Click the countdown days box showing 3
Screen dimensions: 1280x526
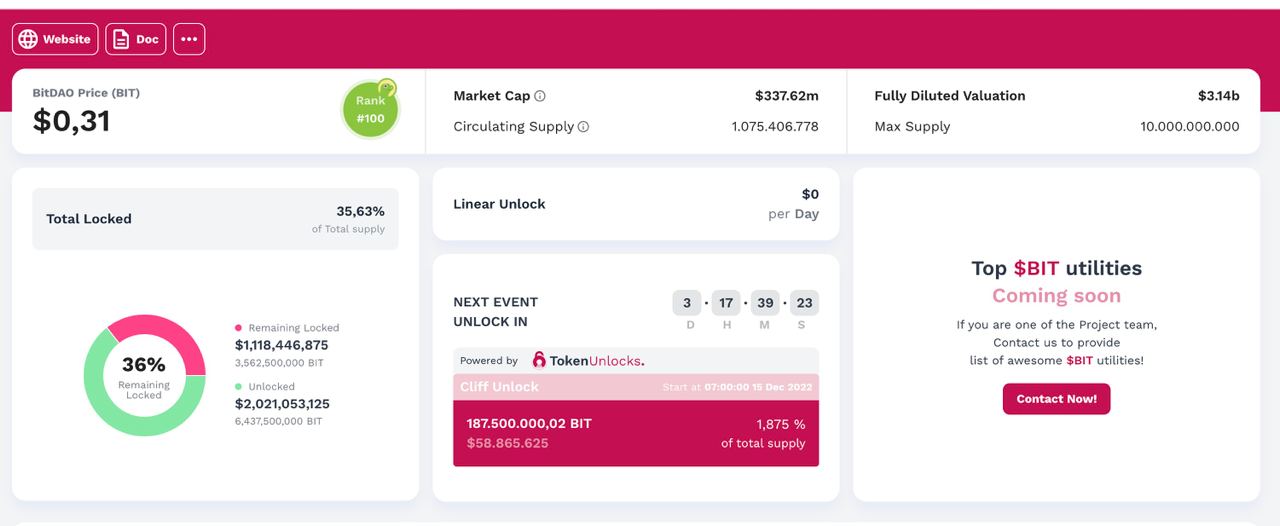[x=686, y=303]
